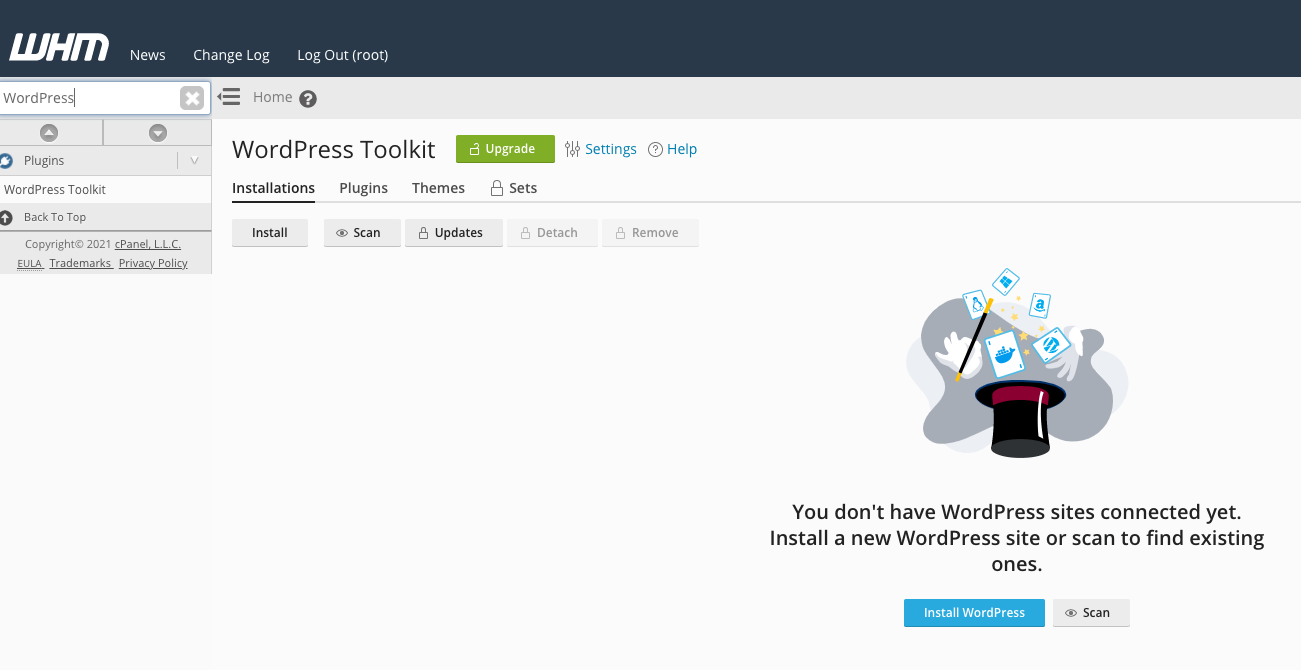Select WordPress Toolkit in the sidebar
Image resolution: width=1301 pixels, height=670 pixels.
click(54, 189)
